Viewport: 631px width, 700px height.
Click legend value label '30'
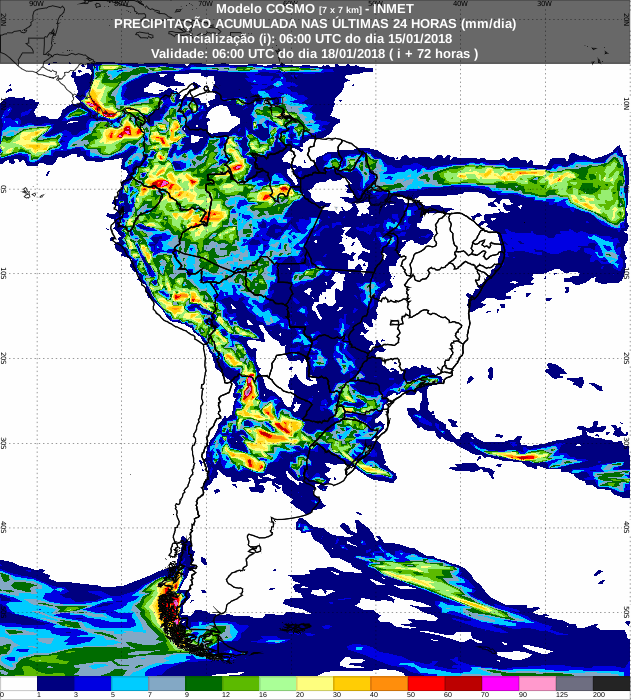pos(337,695)
